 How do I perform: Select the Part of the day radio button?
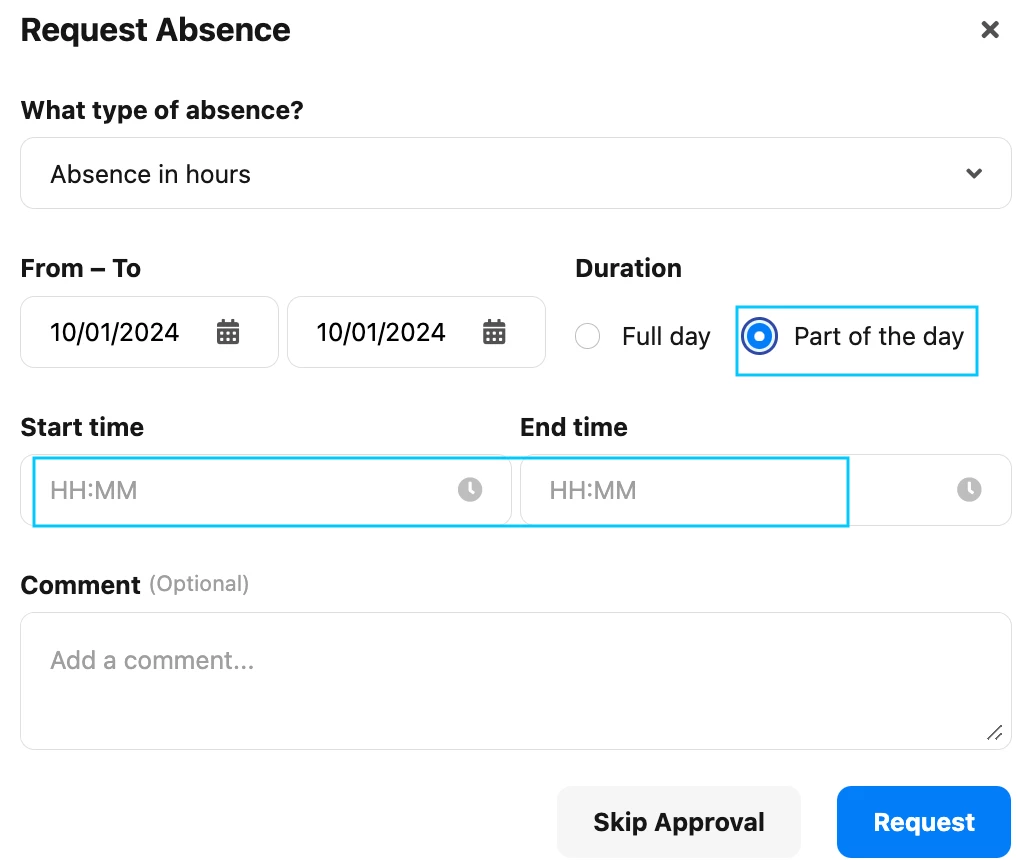coord(759,336)
